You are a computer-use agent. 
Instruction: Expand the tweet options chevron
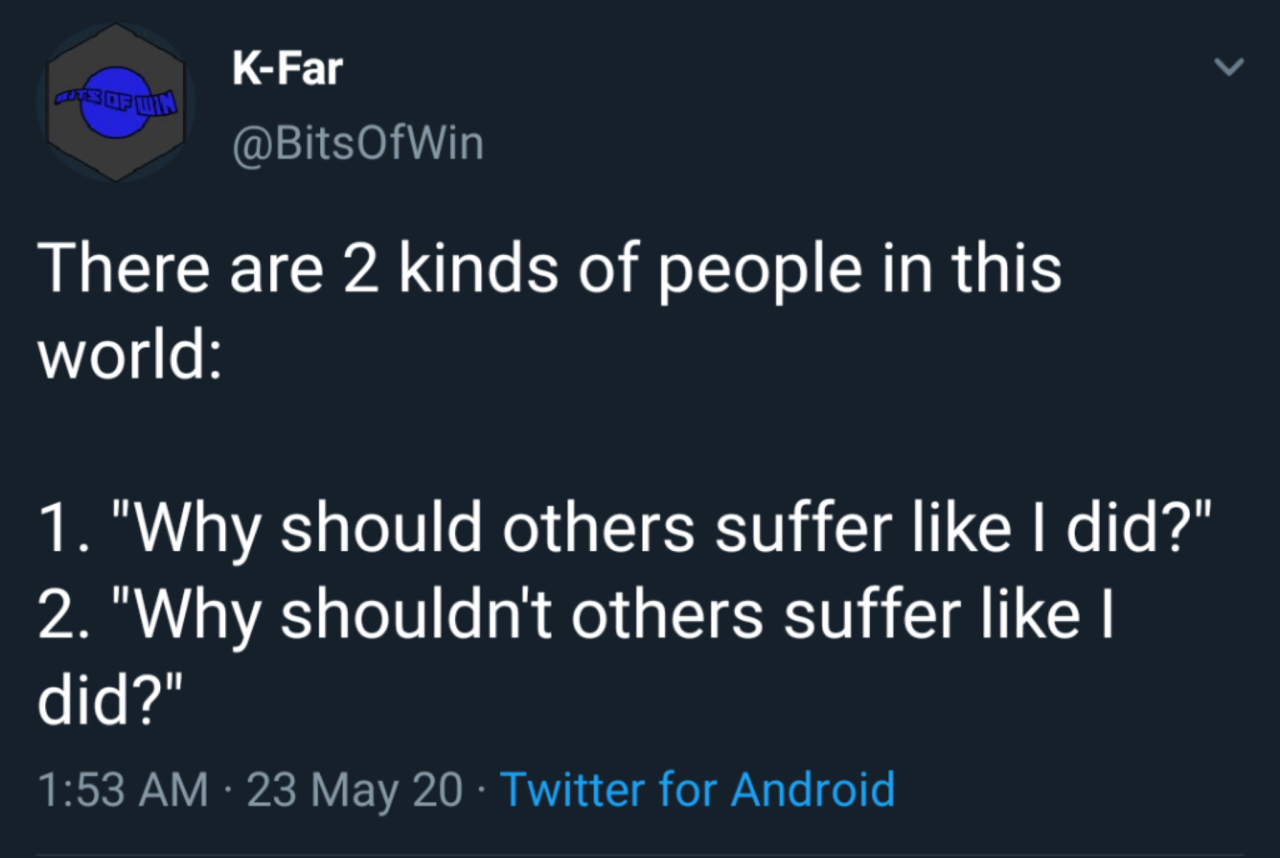coord(1228,68)
